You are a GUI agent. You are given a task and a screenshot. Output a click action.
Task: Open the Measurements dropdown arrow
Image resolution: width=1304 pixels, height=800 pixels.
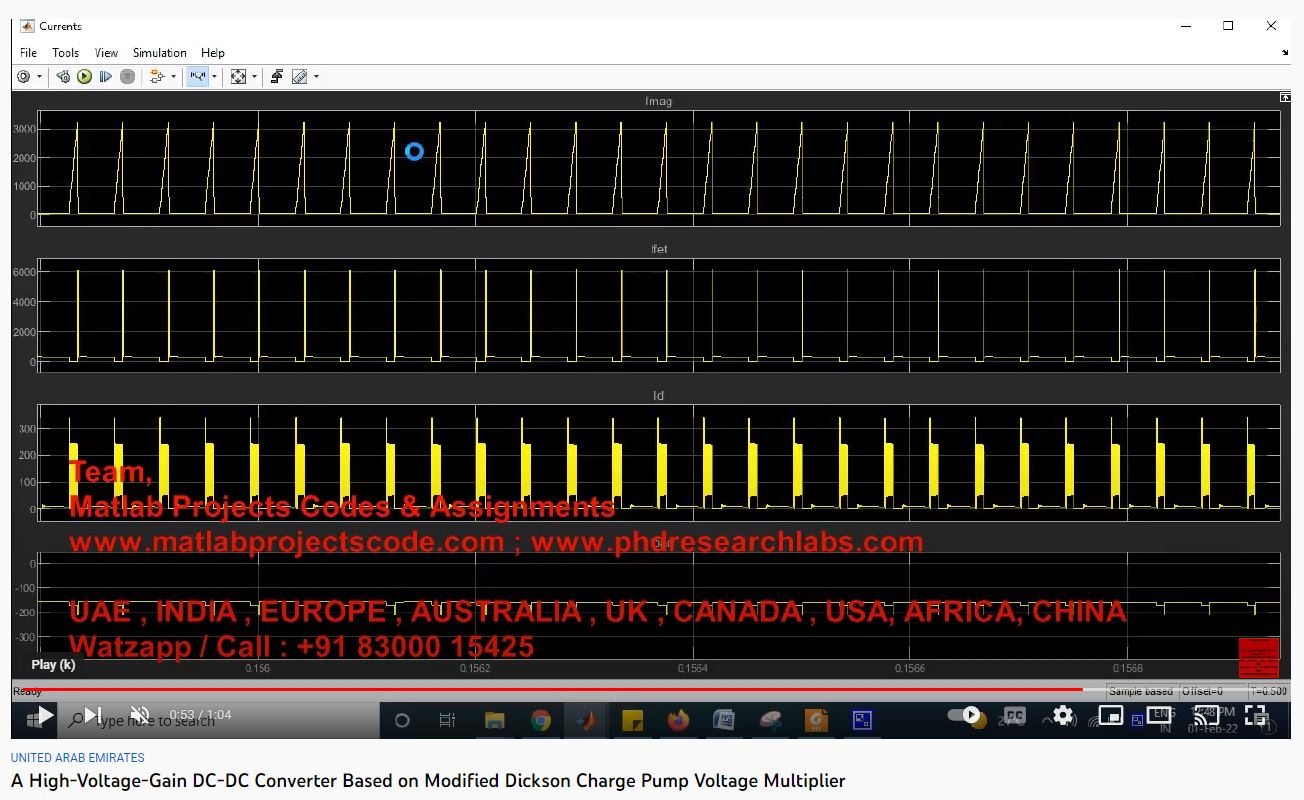point(316,77)
